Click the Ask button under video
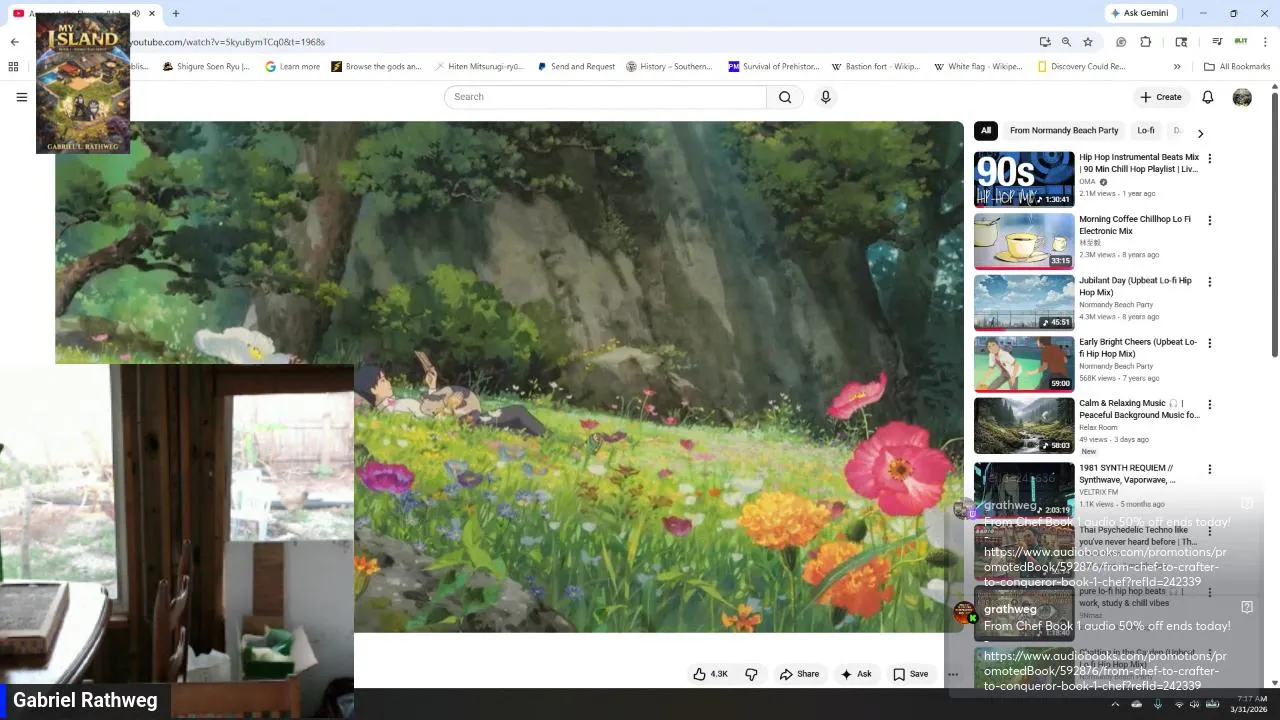Viewport: 1280px width, 720px height. click(x=856, y=674)
